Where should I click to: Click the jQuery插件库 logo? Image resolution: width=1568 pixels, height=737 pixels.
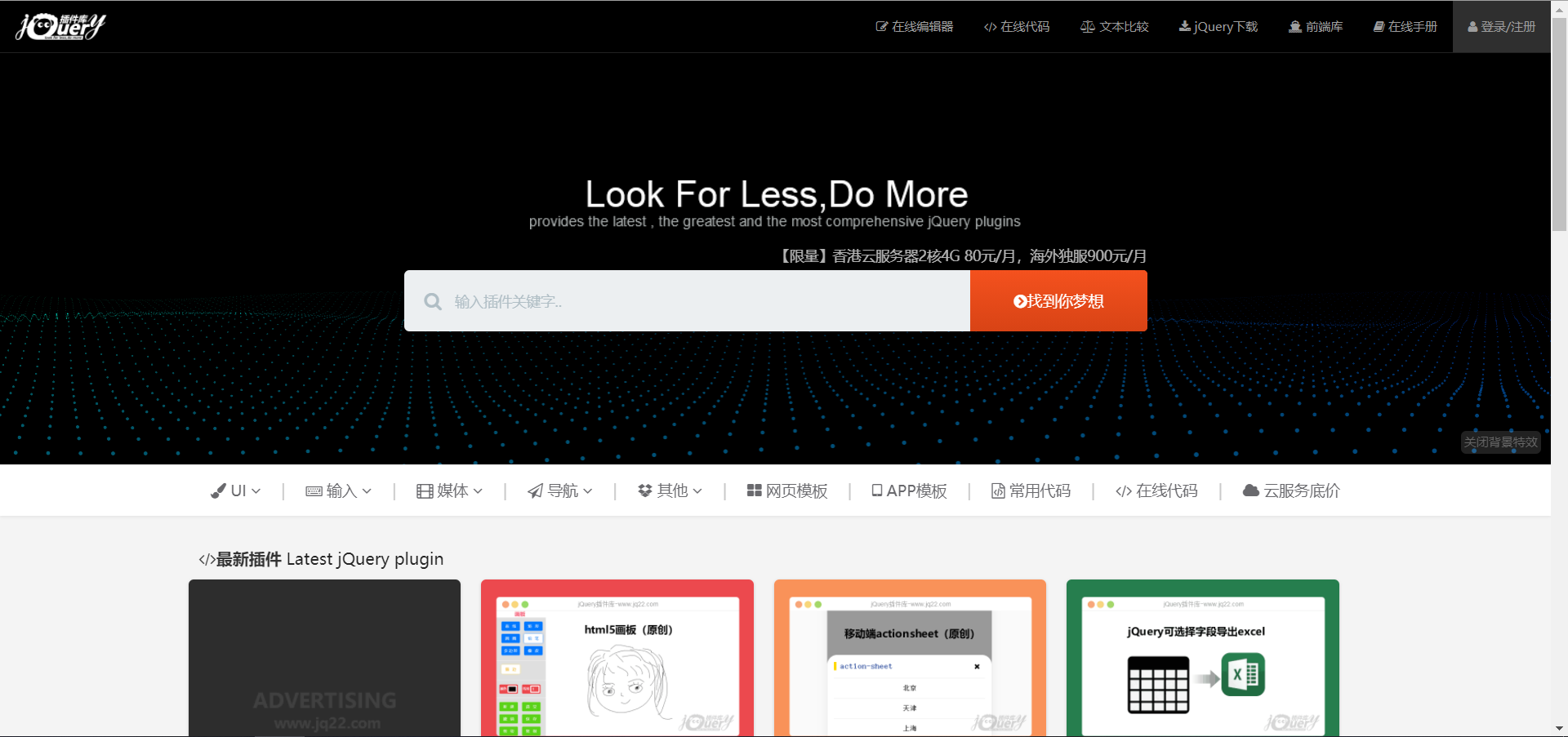coord(60,27)
